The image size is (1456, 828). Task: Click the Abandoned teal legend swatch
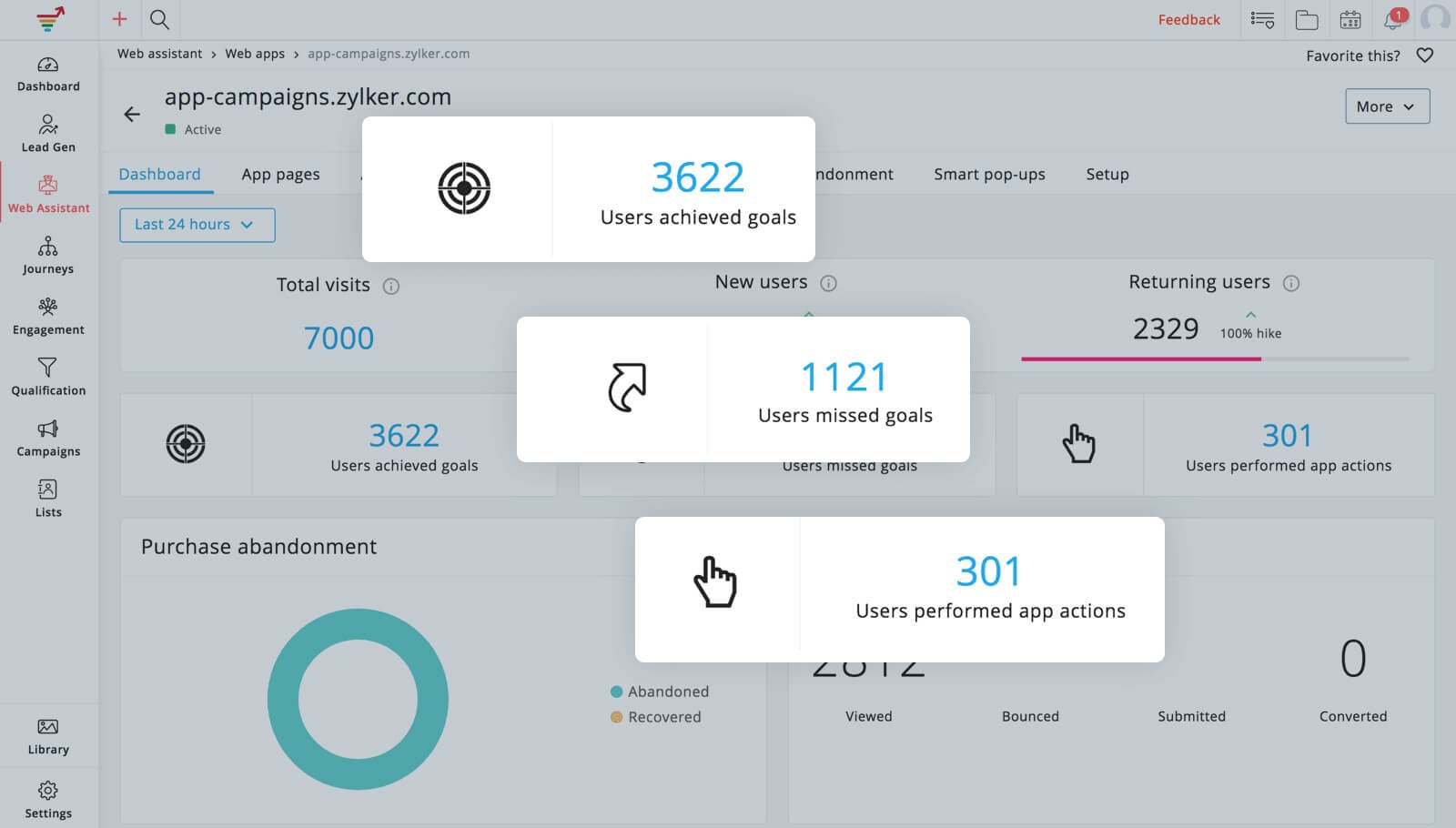click(x=616, y=692)
